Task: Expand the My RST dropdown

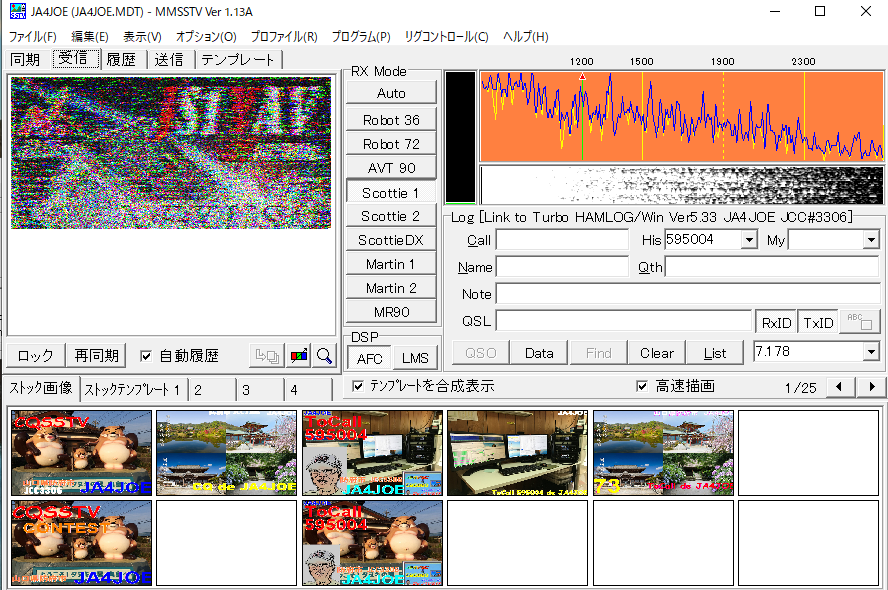Action: (871, 240)
